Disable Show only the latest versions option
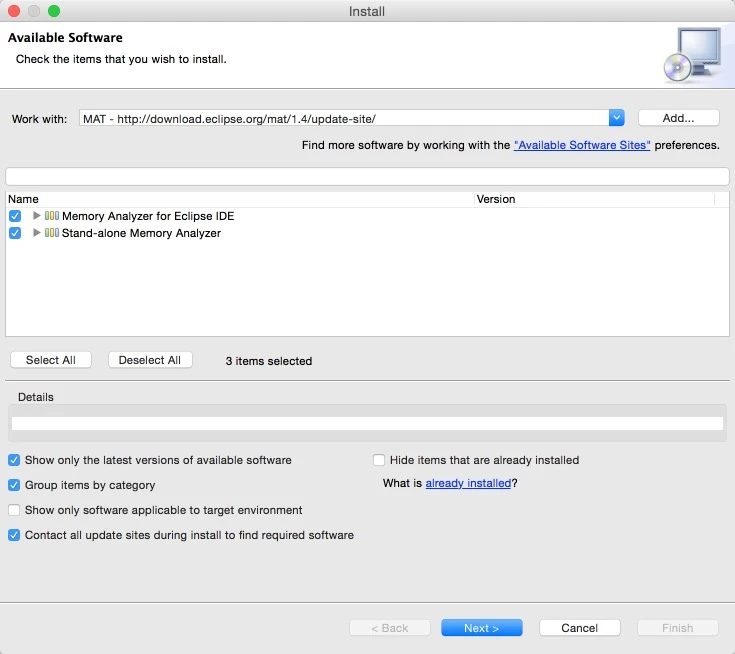The image size is (735, 654). pyautogui.click(x=14, y=460)
